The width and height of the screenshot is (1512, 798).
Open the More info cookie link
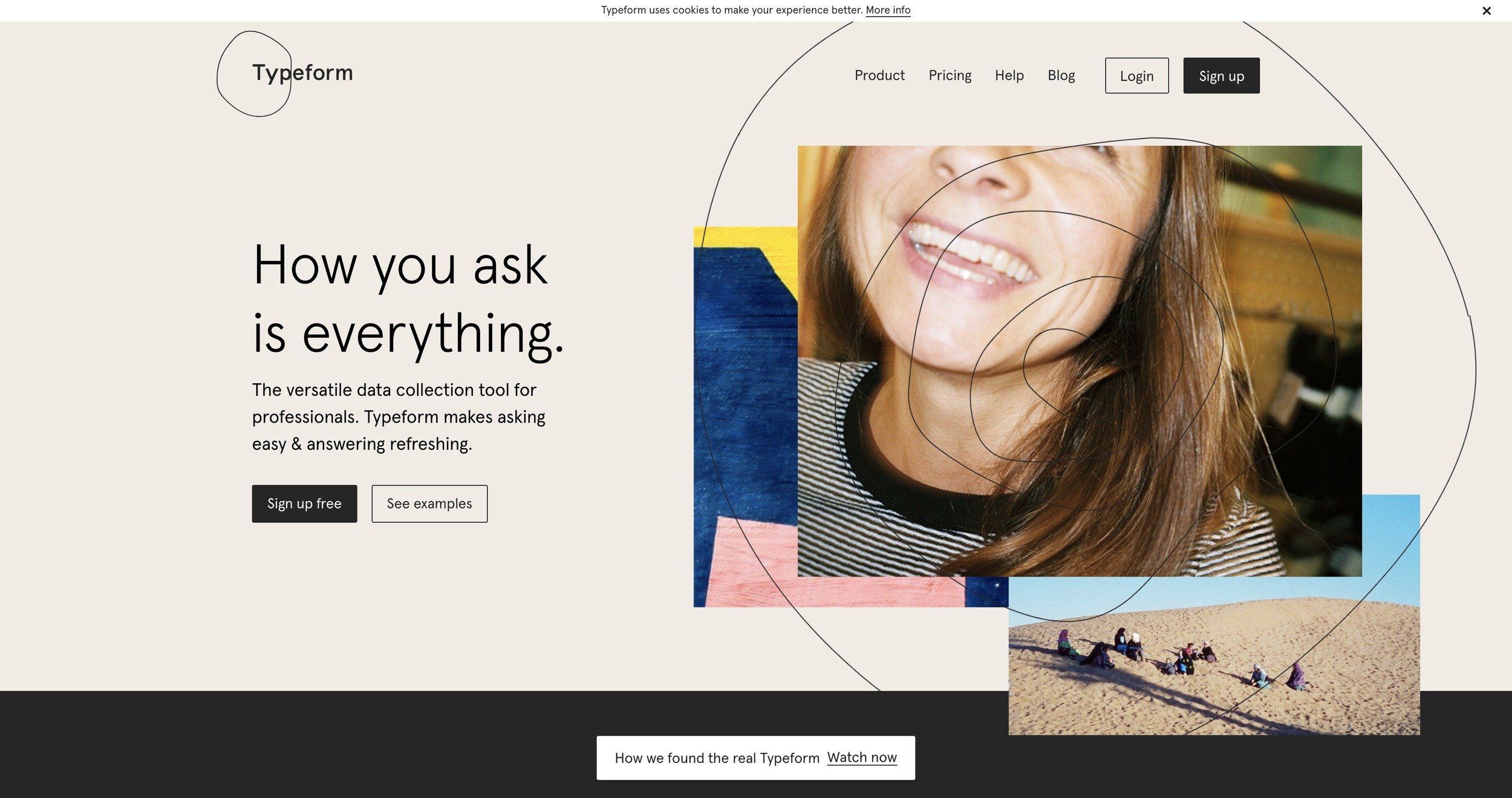[888, 10]
